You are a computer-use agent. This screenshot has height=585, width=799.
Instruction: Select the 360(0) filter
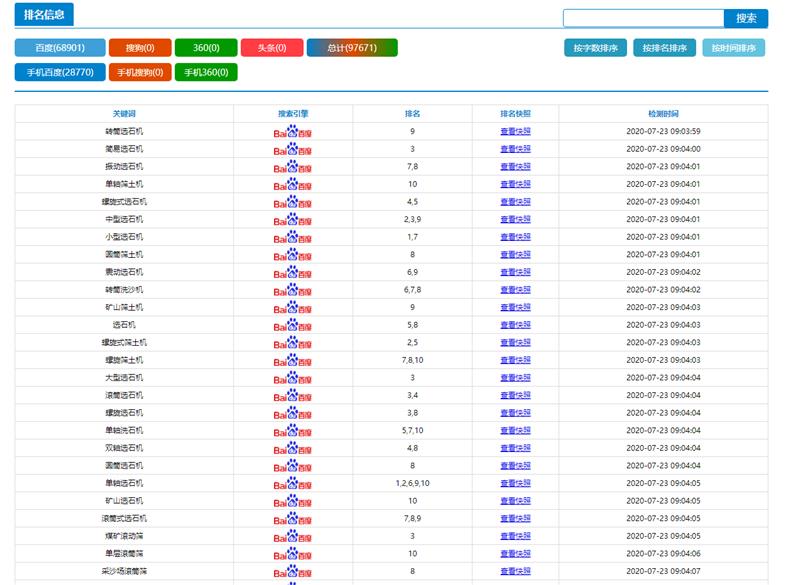(206, 48)
